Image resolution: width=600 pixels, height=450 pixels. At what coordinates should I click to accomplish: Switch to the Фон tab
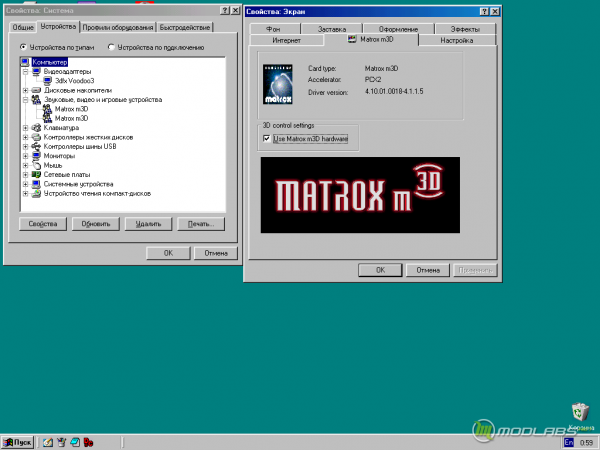point(273,29)
